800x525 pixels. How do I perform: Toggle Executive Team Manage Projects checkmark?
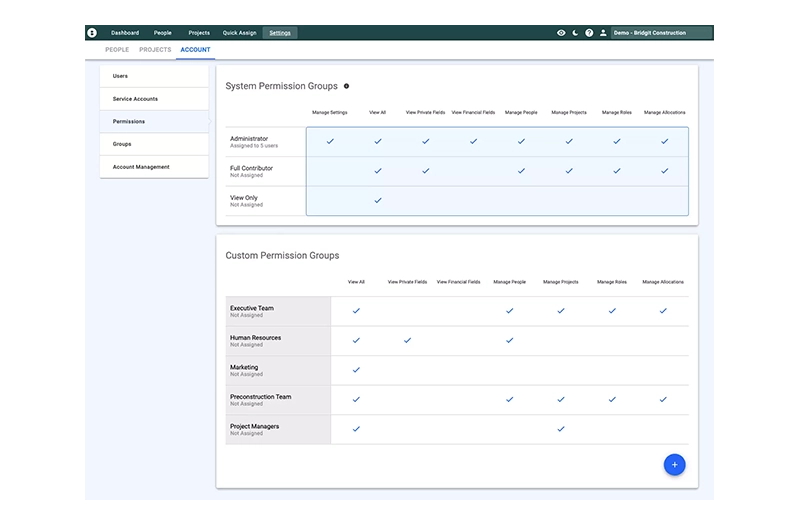tap(561, 311)
